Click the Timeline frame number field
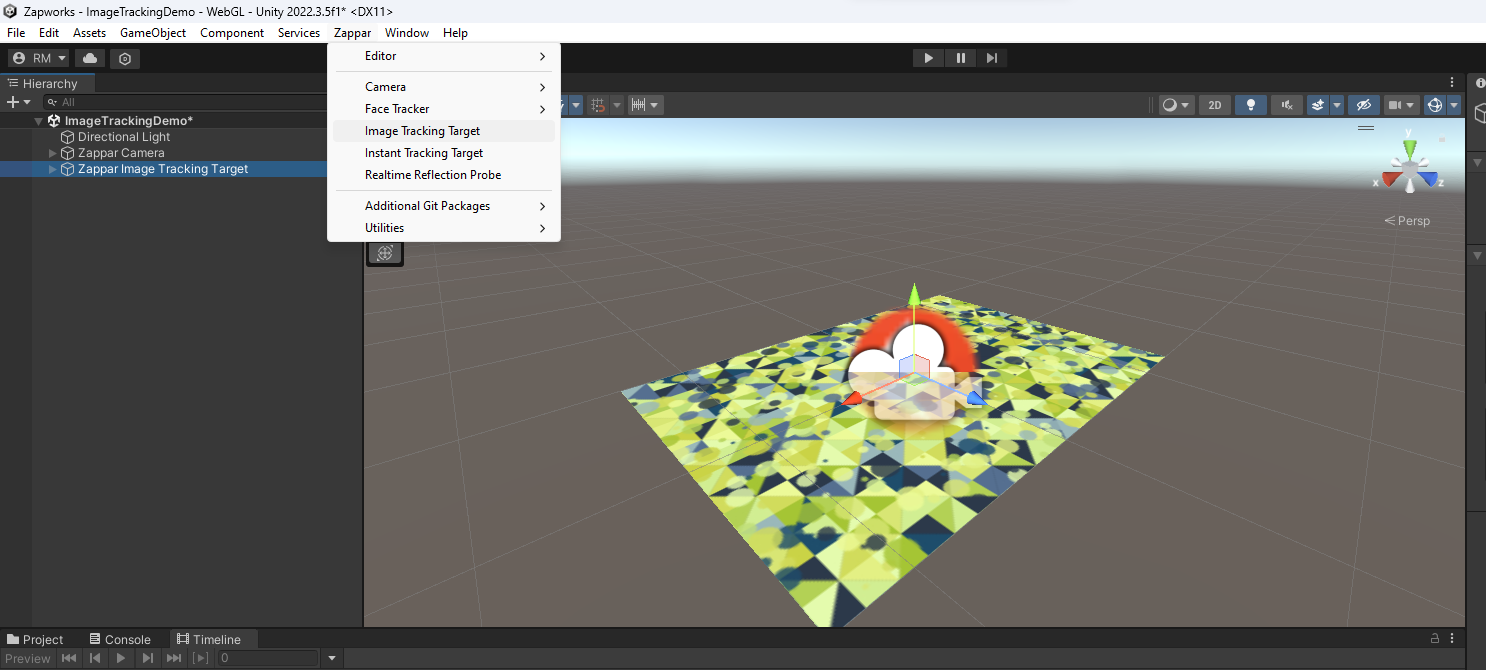This screenshot has height=670, width=1486. tap(268, 658)
